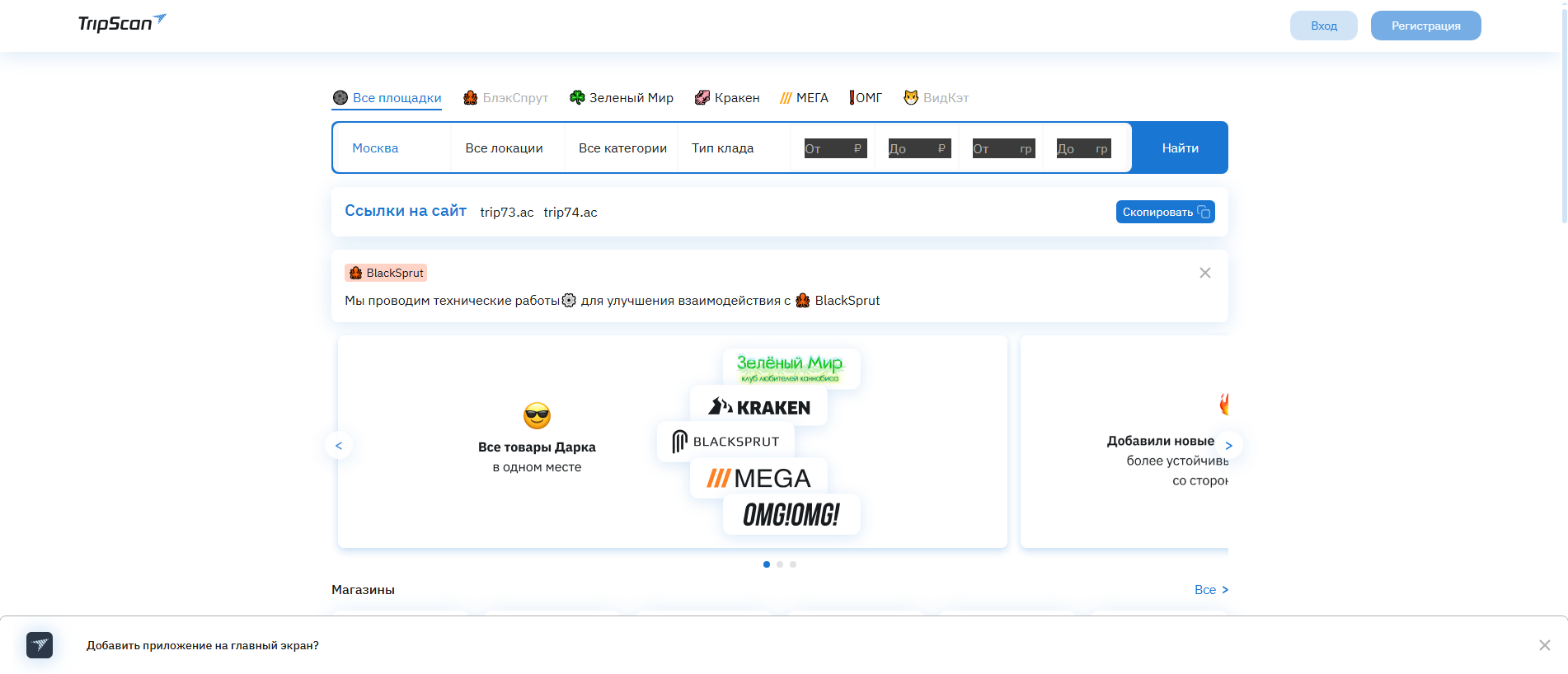Image resolution: width=1568 pixels, height=674 pixels.
Task: Open the ОМГ marketplace tab
Action: (866, 98)
